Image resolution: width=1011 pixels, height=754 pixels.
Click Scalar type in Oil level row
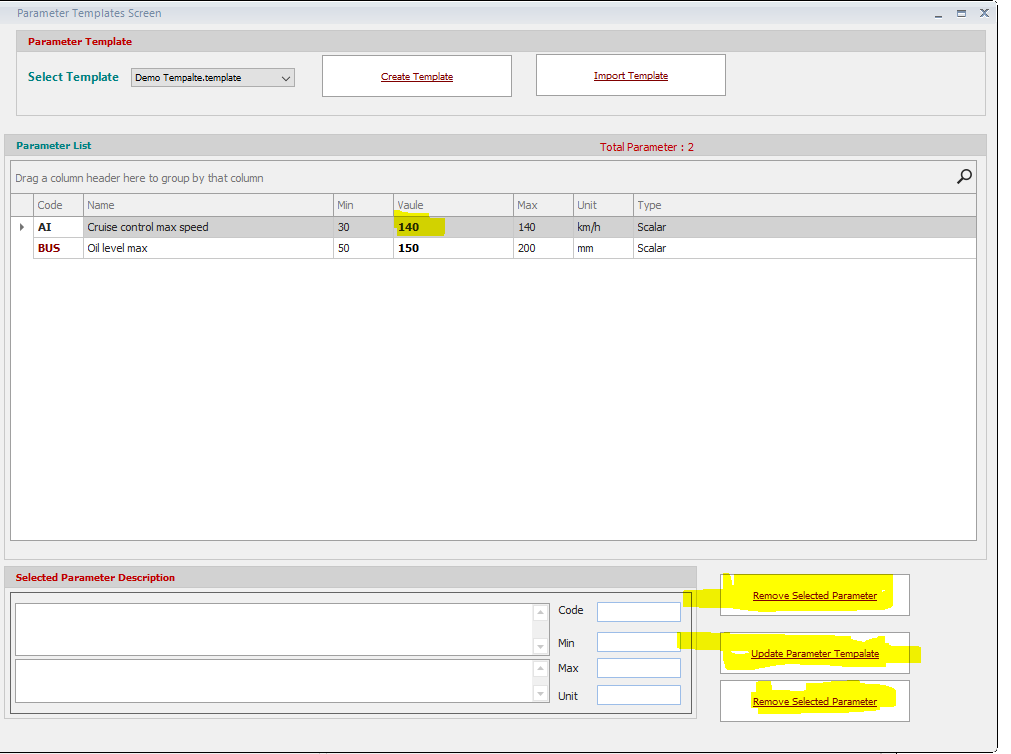point(804,248)
